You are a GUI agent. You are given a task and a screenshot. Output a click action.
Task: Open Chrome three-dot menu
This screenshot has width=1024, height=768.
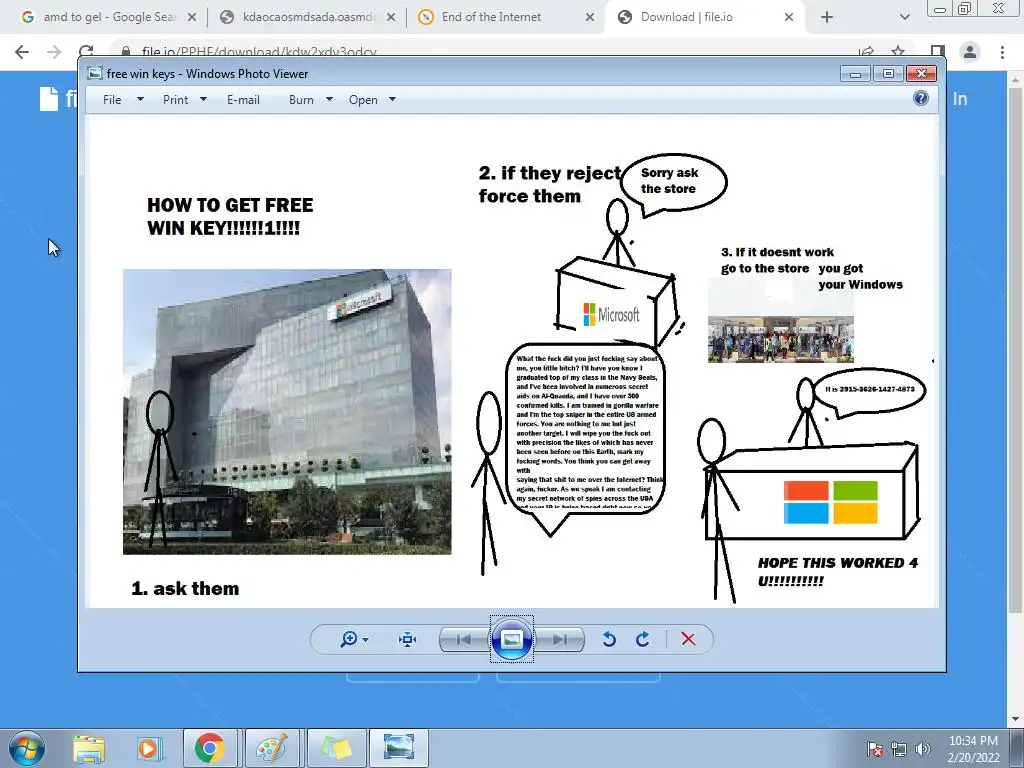(1002, 52)
